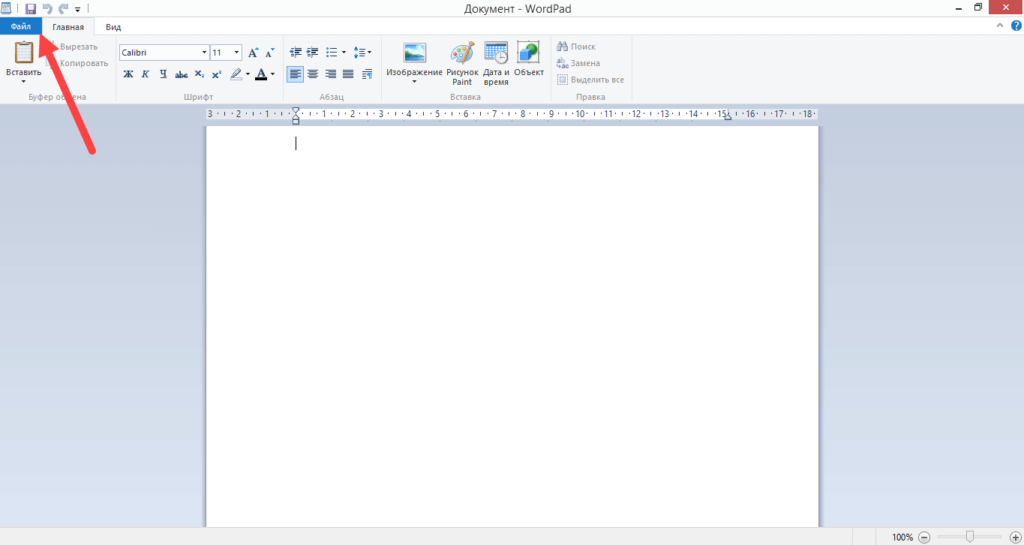
Task: Open the WordPad help icon
Action: click(1016, 26)
